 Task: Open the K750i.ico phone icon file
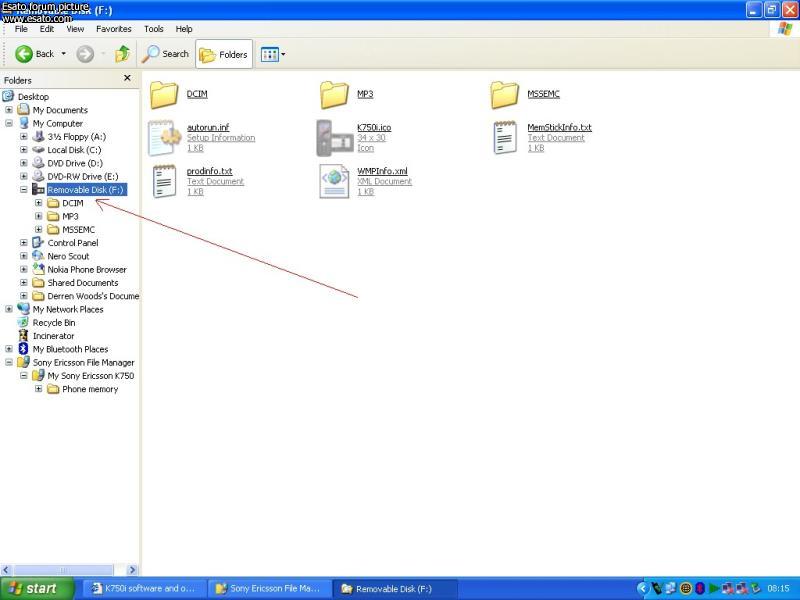point(334,138)
